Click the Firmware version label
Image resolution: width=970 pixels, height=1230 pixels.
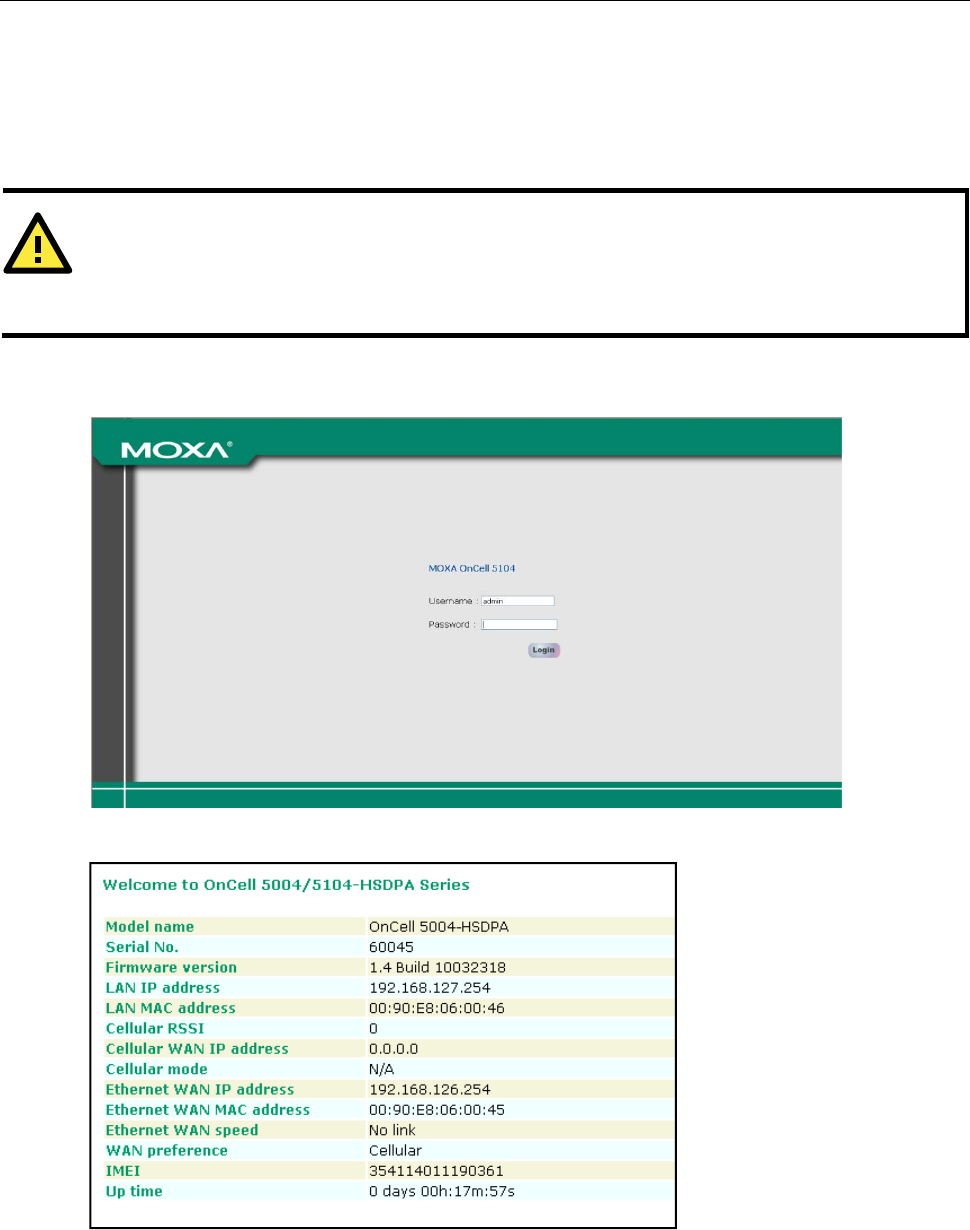(171, 967)
